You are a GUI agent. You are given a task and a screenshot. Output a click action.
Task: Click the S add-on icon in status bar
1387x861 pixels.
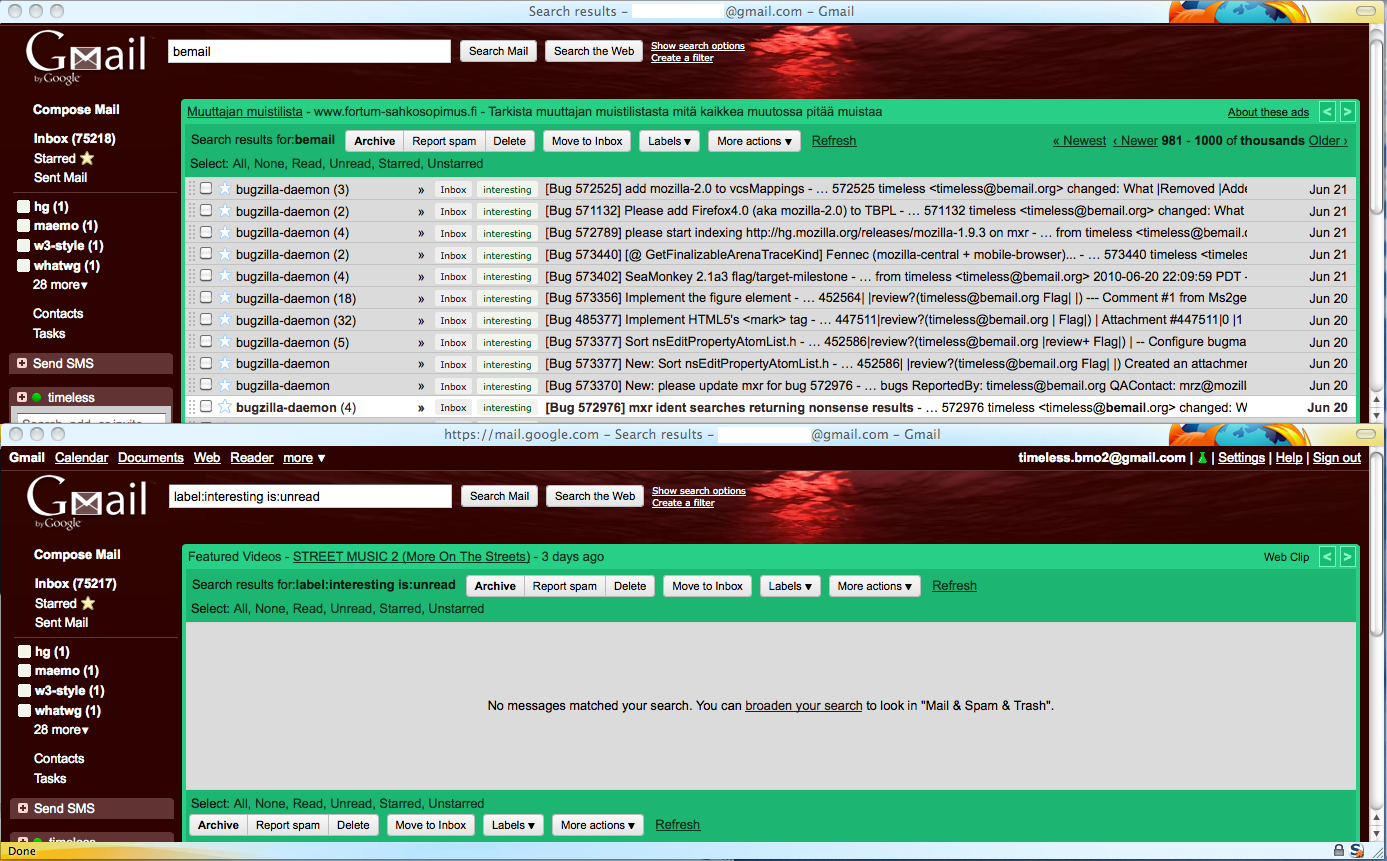coord(1358,851)
